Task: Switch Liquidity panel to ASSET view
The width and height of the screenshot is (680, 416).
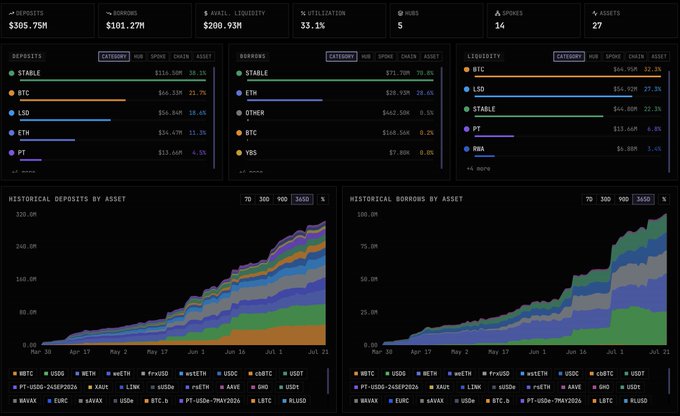Action: 659,56
